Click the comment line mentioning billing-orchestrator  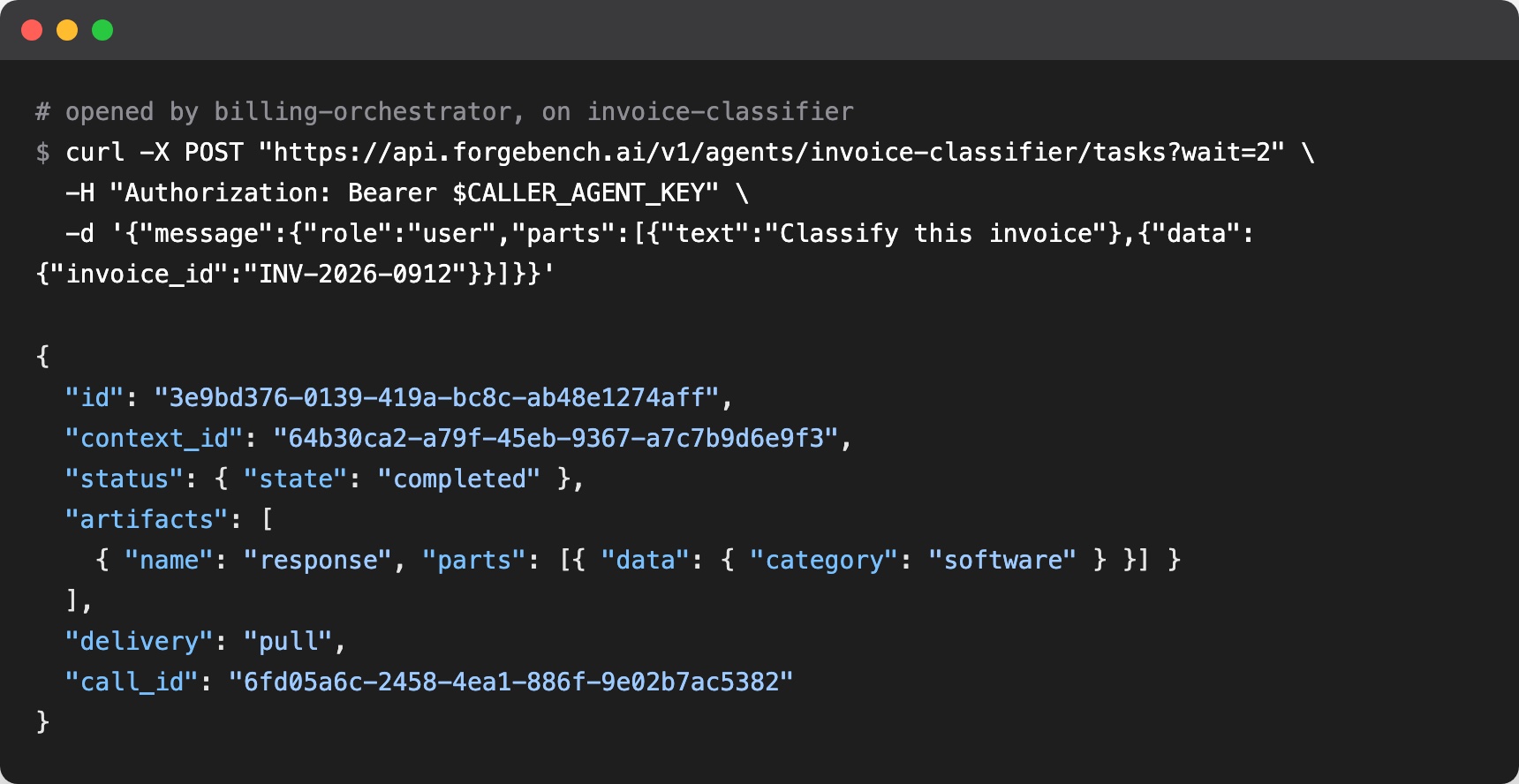point(444,112)
